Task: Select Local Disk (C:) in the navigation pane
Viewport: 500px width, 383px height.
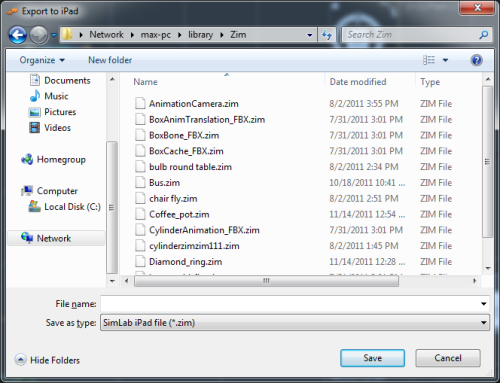Action: tap(64, 207)
